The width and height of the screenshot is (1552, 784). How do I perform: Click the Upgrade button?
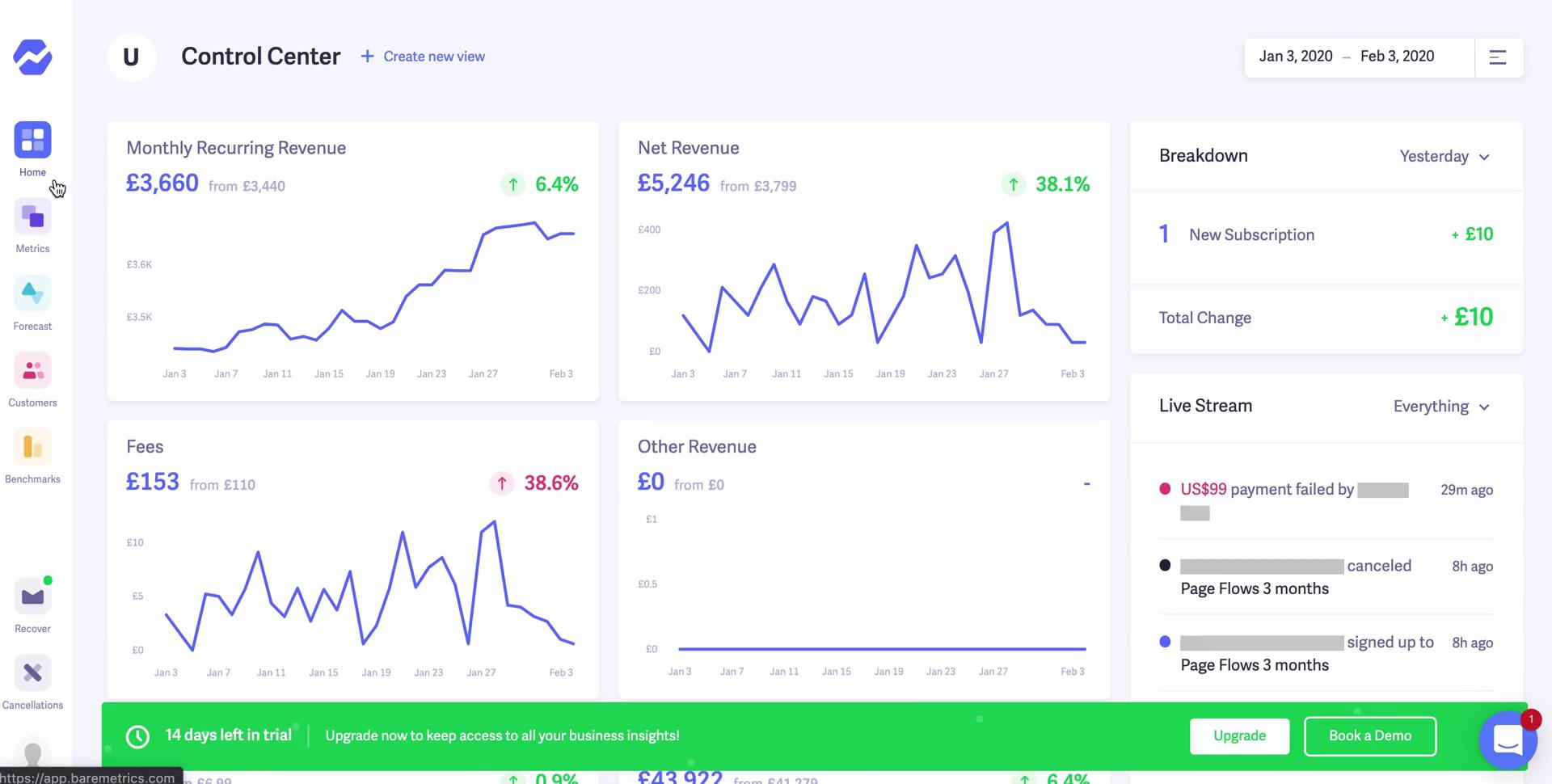1239,736
